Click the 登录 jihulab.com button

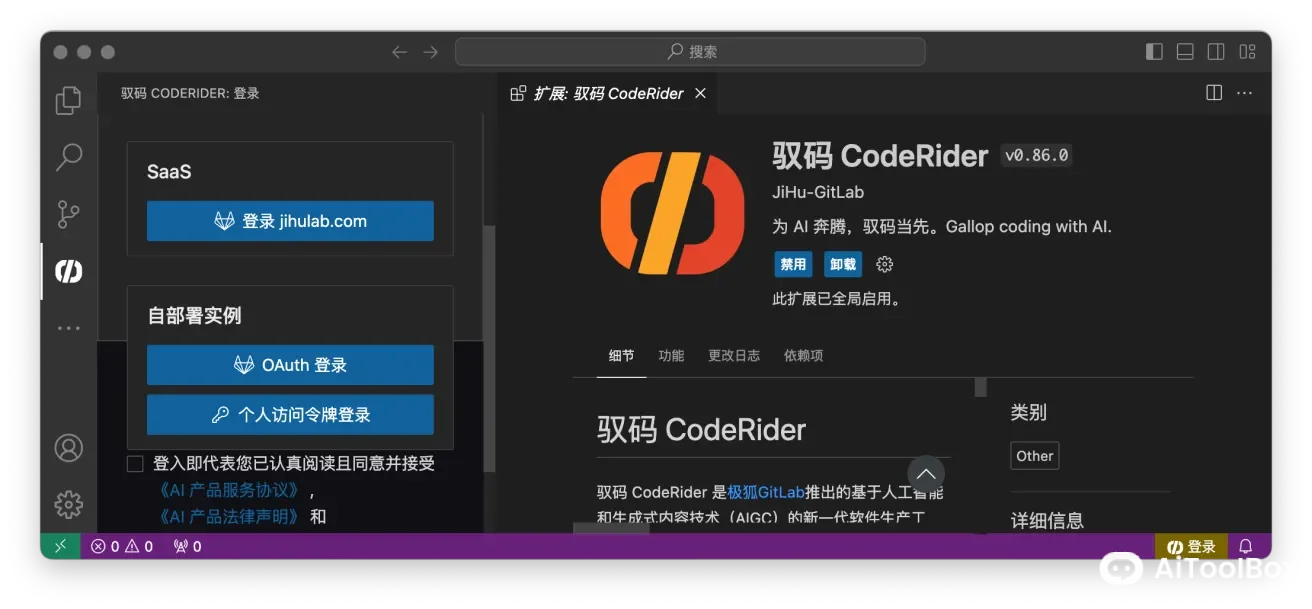point(290,221)
